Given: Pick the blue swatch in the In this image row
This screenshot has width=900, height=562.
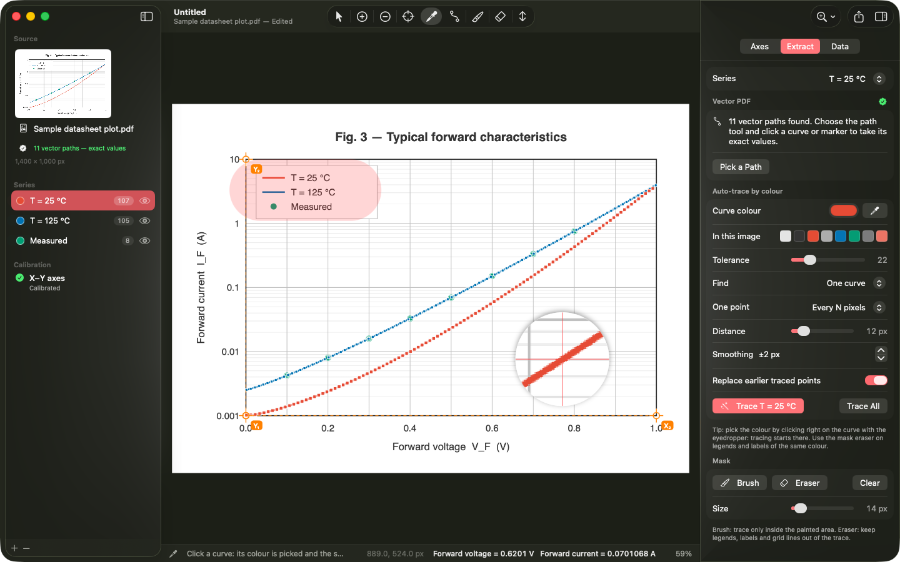Looking at the screenshot, I should point(840,236).
